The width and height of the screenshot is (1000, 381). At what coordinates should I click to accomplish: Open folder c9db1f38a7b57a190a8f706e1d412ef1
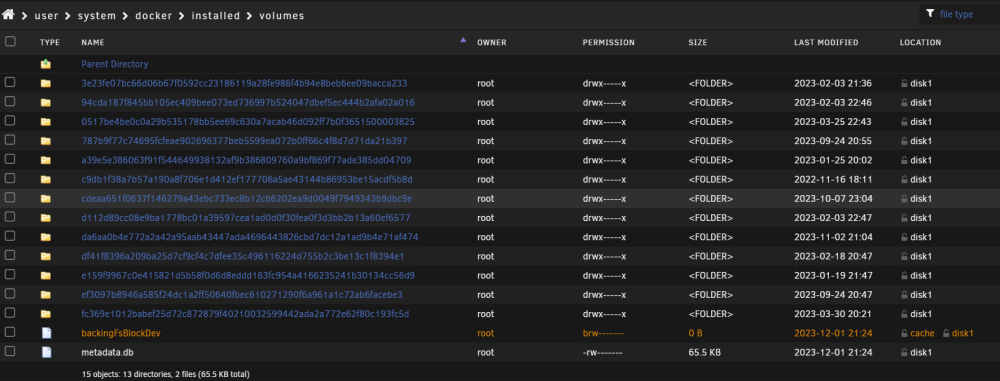tap(247, 179)
